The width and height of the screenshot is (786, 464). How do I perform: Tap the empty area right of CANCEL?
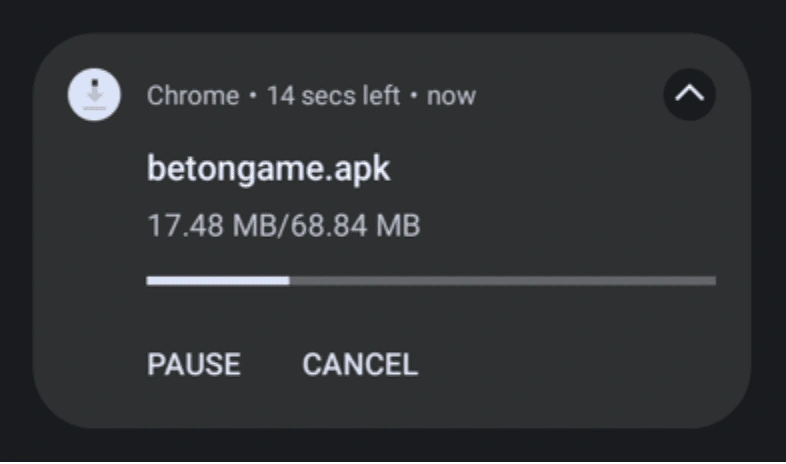(x=576, y=364)
